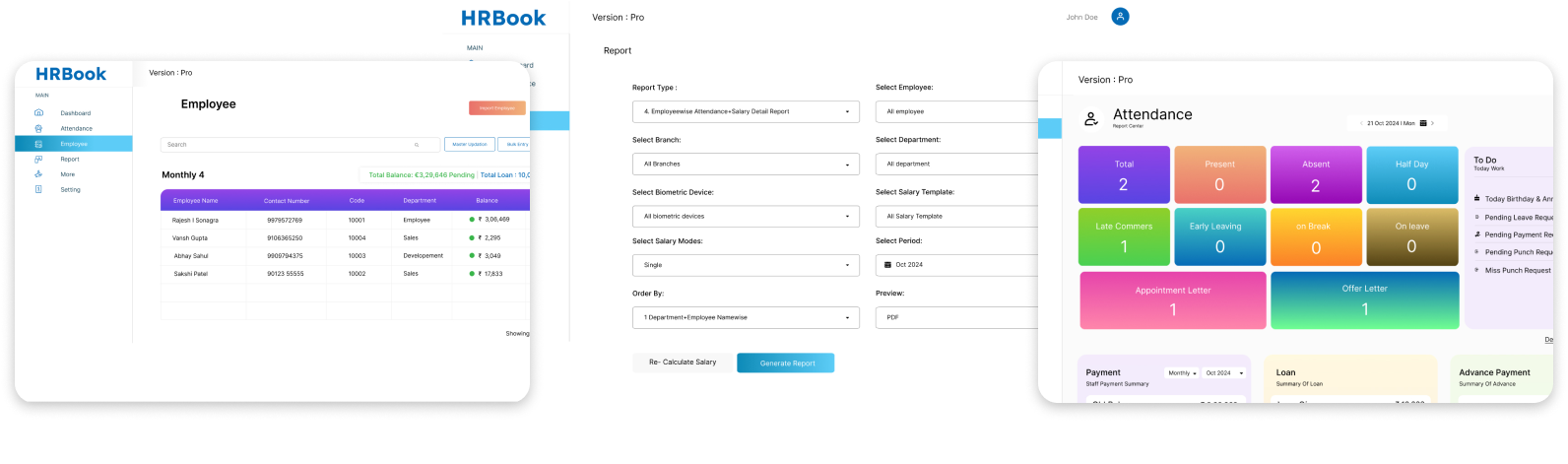
Task: Click the Setting sidebar icon
Action: tap(38, 189)
